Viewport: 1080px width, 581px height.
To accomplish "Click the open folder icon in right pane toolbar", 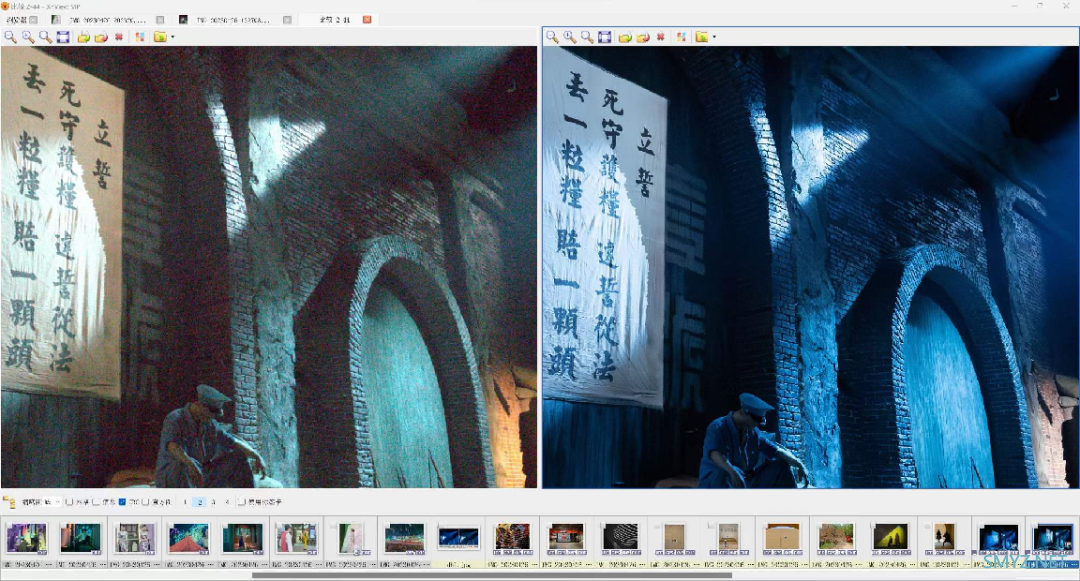I will (625, 37).
